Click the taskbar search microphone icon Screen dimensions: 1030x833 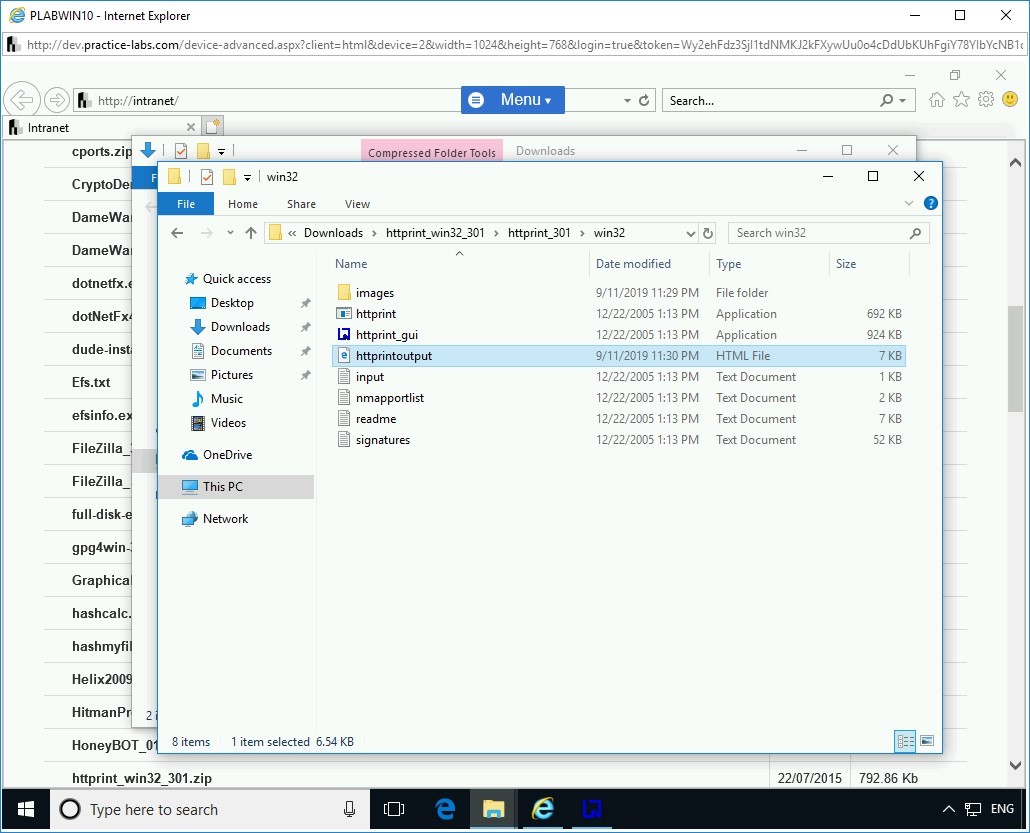pyautogui.click(x=349, y=809)
